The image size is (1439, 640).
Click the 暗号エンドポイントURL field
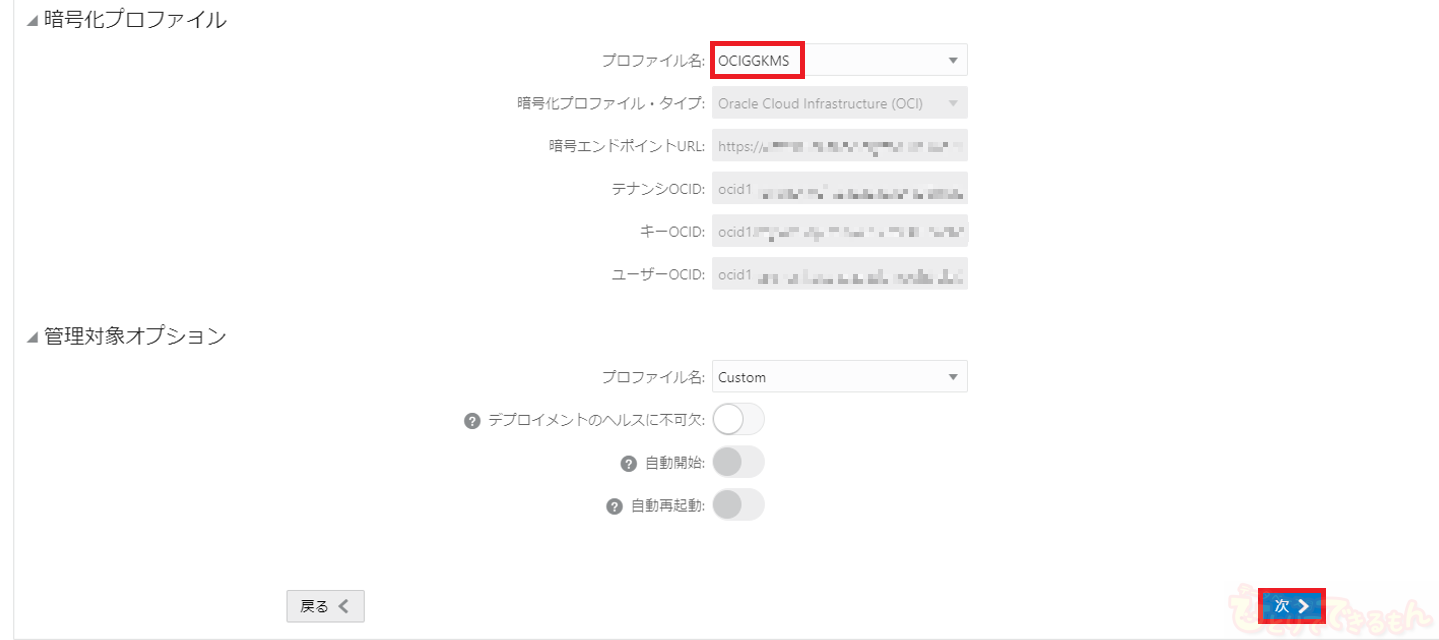(839, 146)
